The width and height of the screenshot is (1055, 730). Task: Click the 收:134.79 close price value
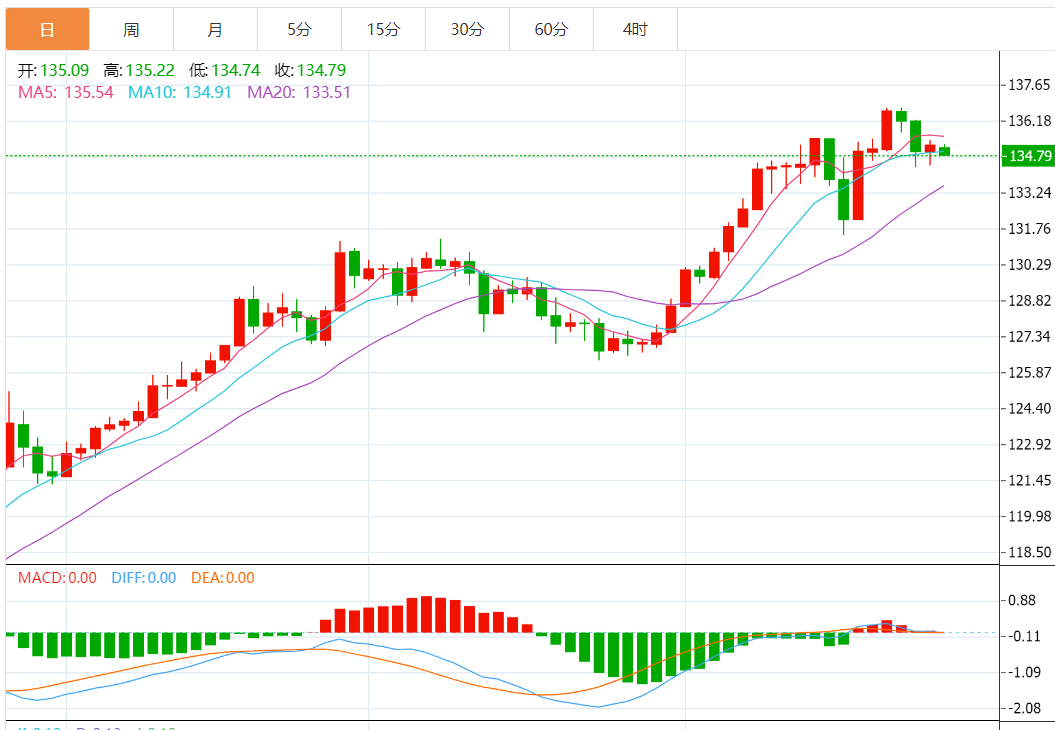click(x=310, y=70)
